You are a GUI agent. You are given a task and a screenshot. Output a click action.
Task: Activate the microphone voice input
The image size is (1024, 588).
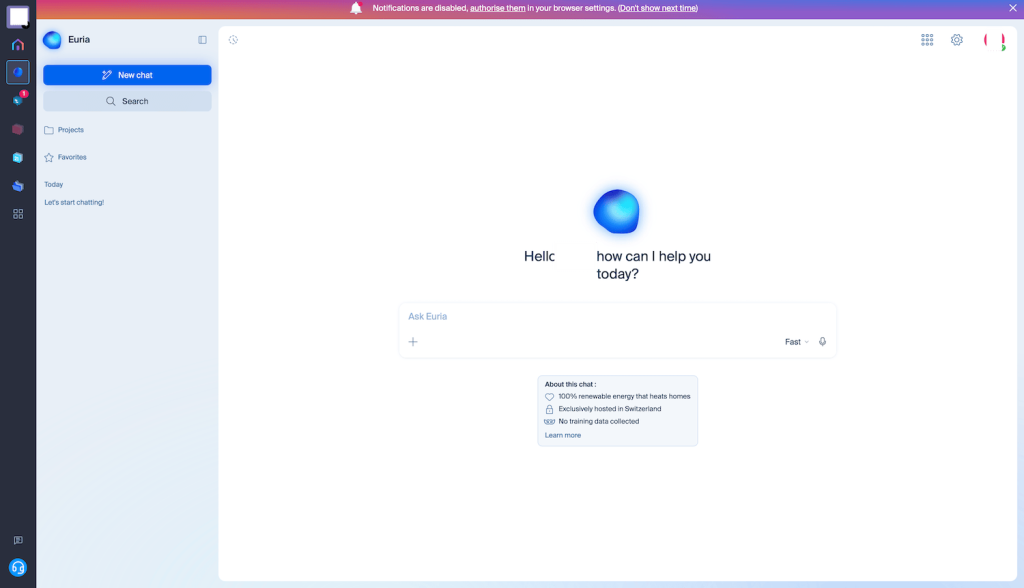[x=822, y=342]
